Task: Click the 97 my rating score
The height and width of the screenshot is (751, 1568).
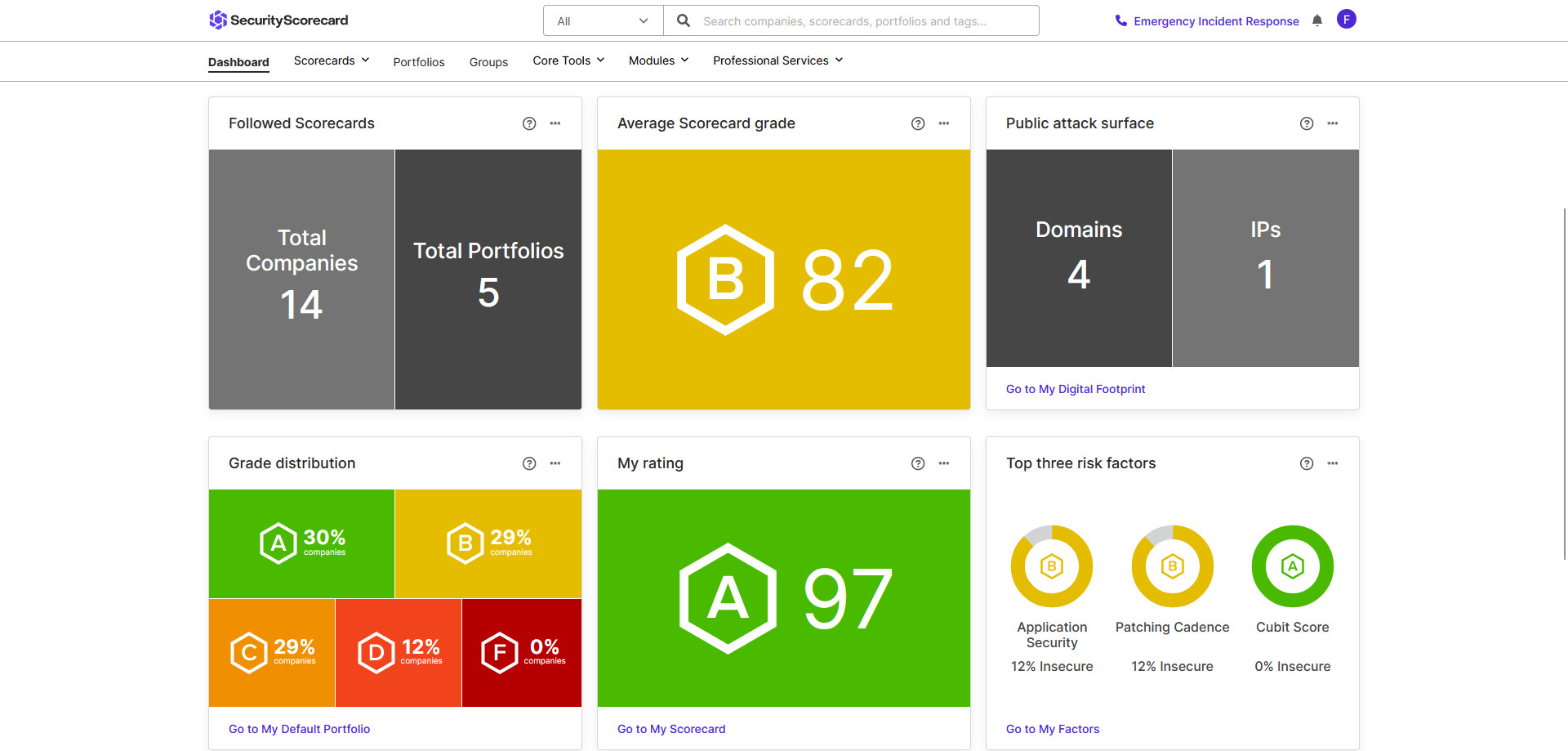Action: click(x=847, y=599)
